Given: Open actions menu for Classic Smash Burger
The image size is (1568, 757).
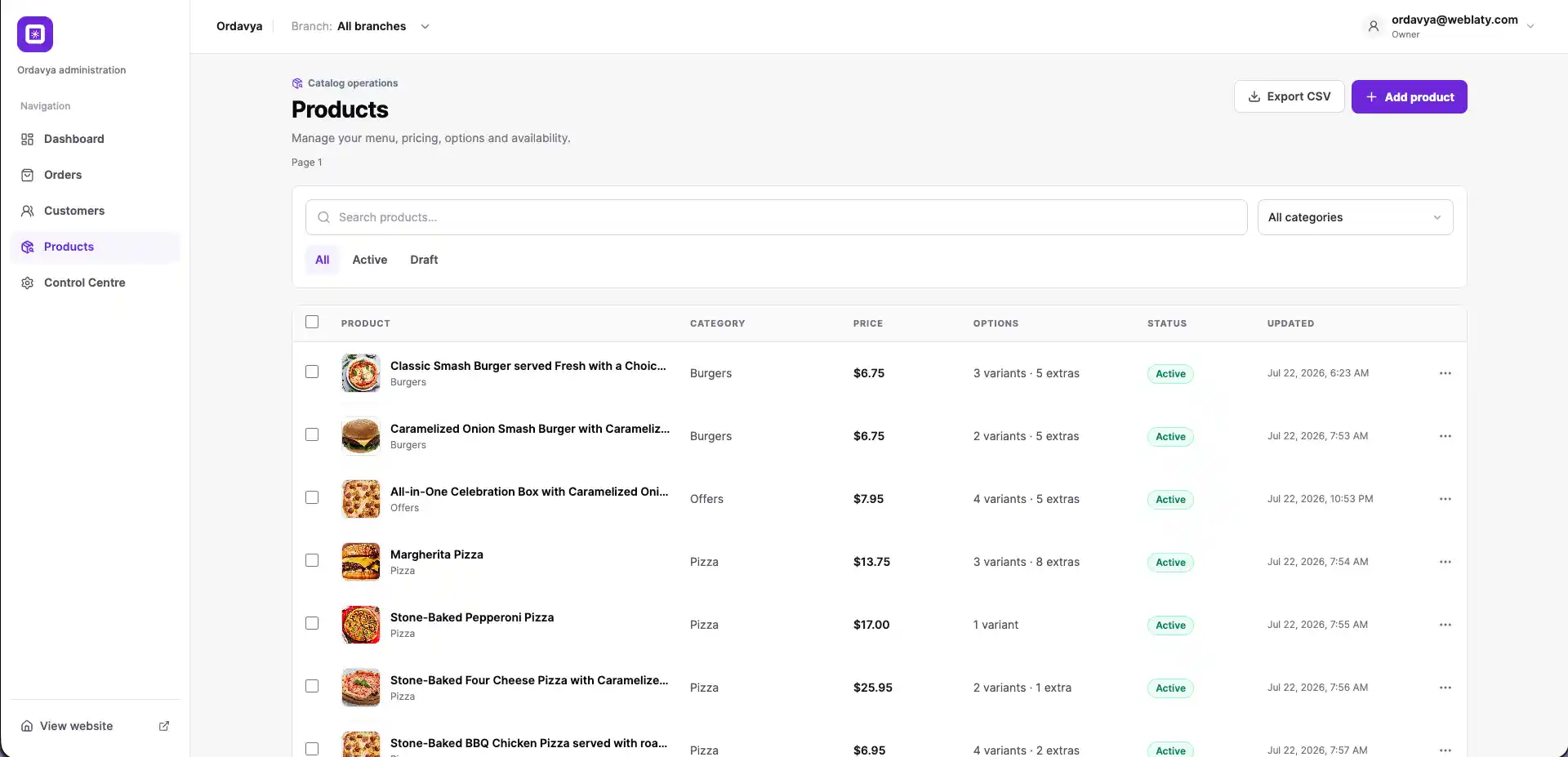Looking at the screenshot, I should pos(1445,373).
